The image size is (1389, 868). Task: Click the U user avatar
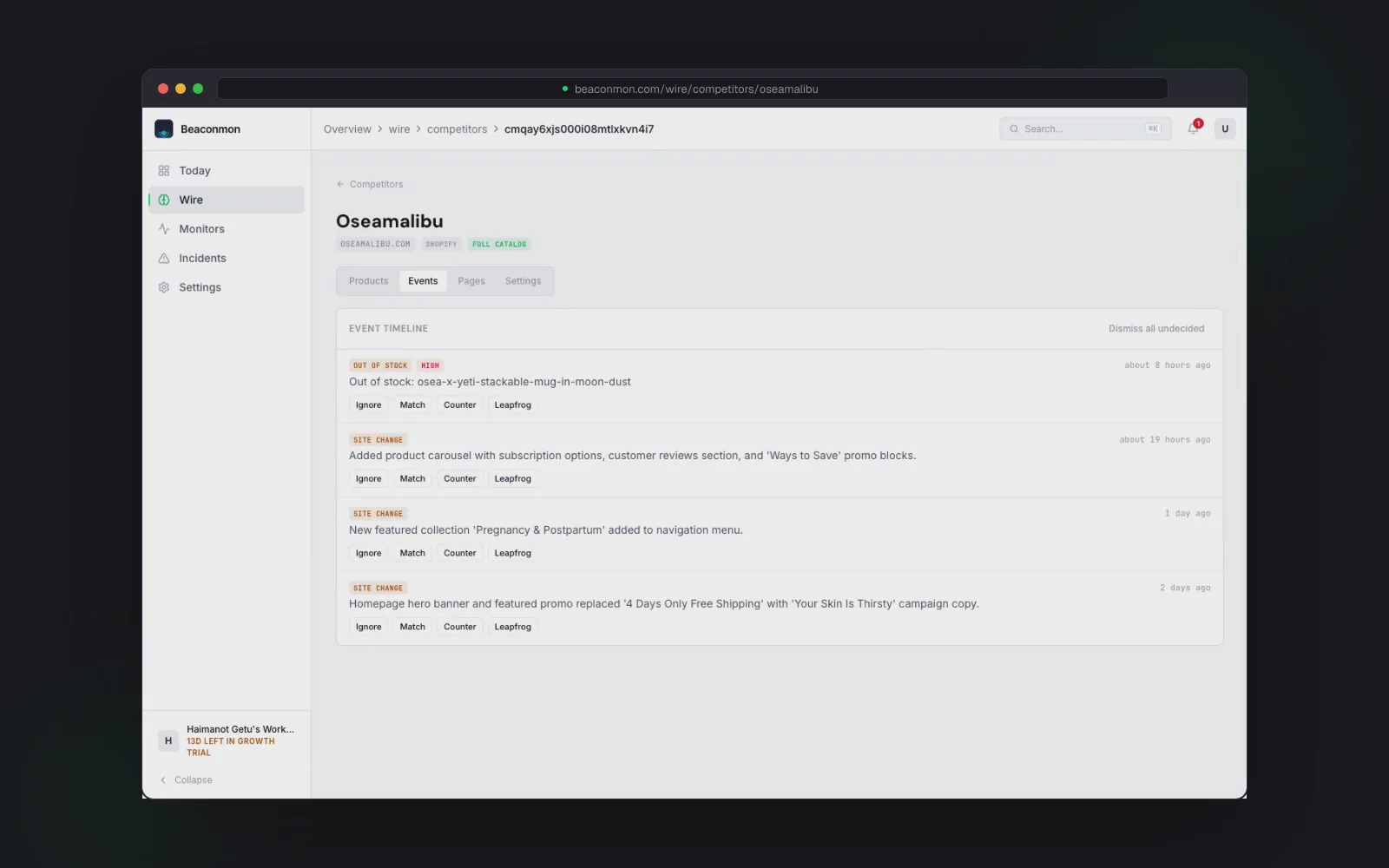tap(1225, 128)
